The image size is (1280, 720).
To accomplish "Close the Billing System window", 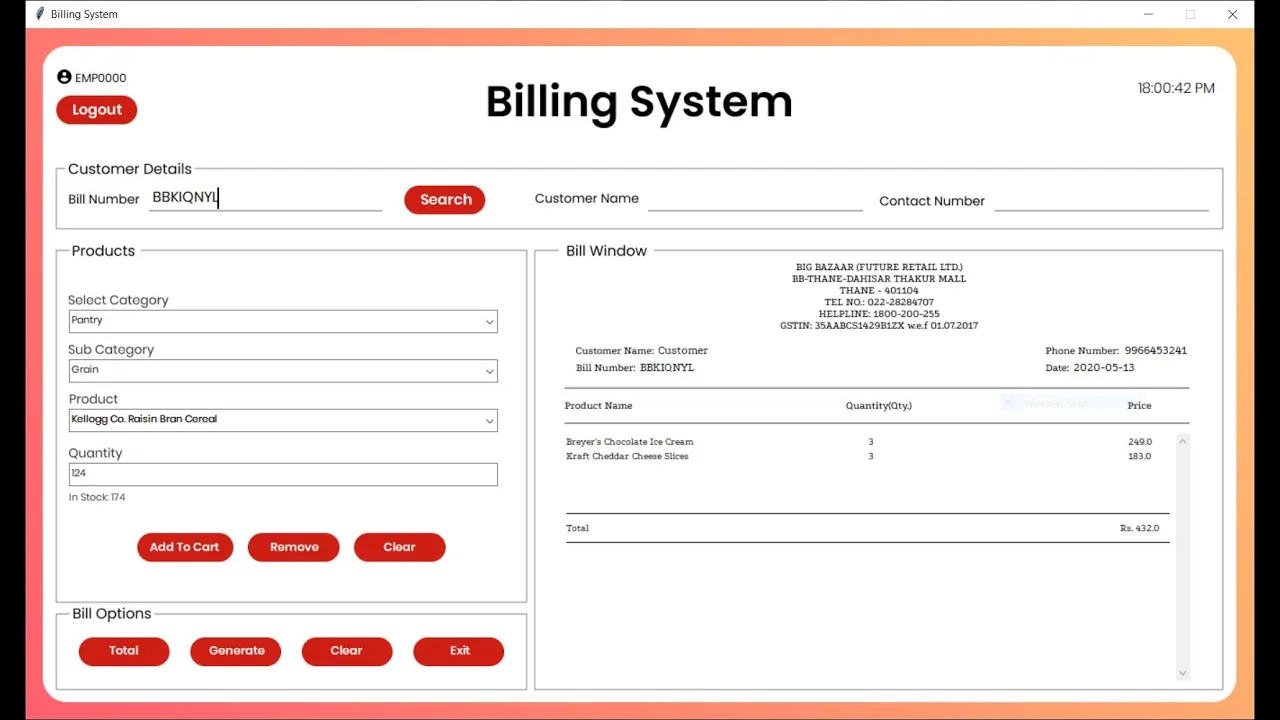I will coord(1233,14).
